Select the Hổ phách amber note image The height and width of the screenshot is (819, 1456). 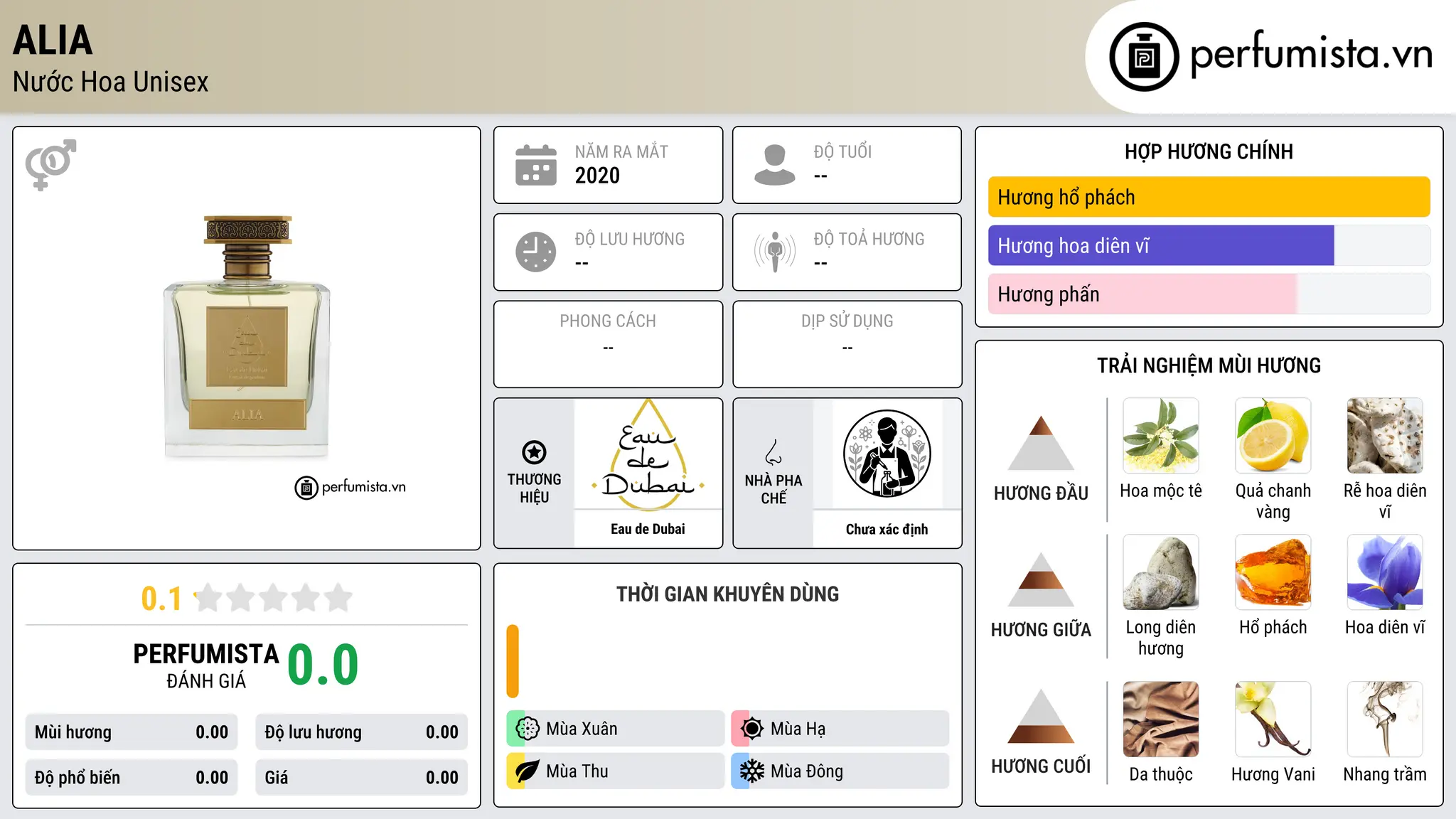pos(1273,572)
